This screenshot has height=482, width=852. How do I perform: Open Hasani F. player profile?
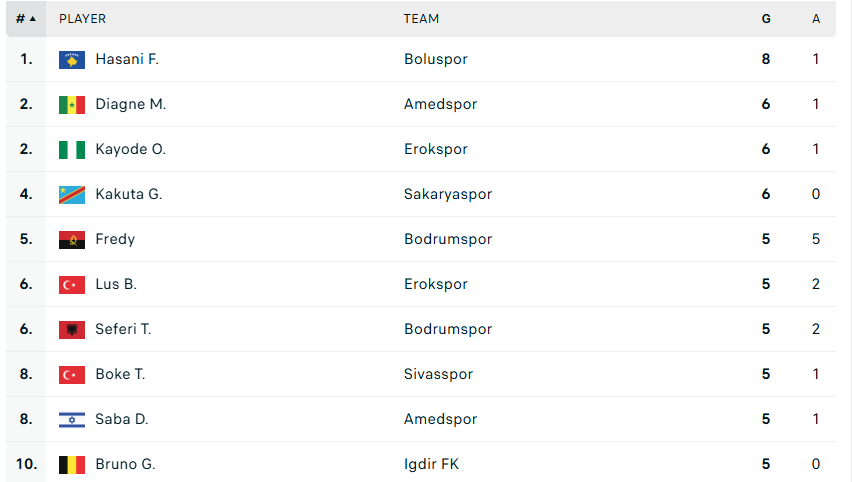tap(127, 59)
